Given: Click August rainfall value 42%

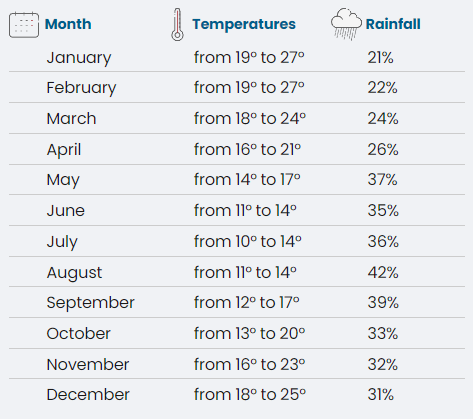Looking at the screenshot, I should [x=383, y=273].
